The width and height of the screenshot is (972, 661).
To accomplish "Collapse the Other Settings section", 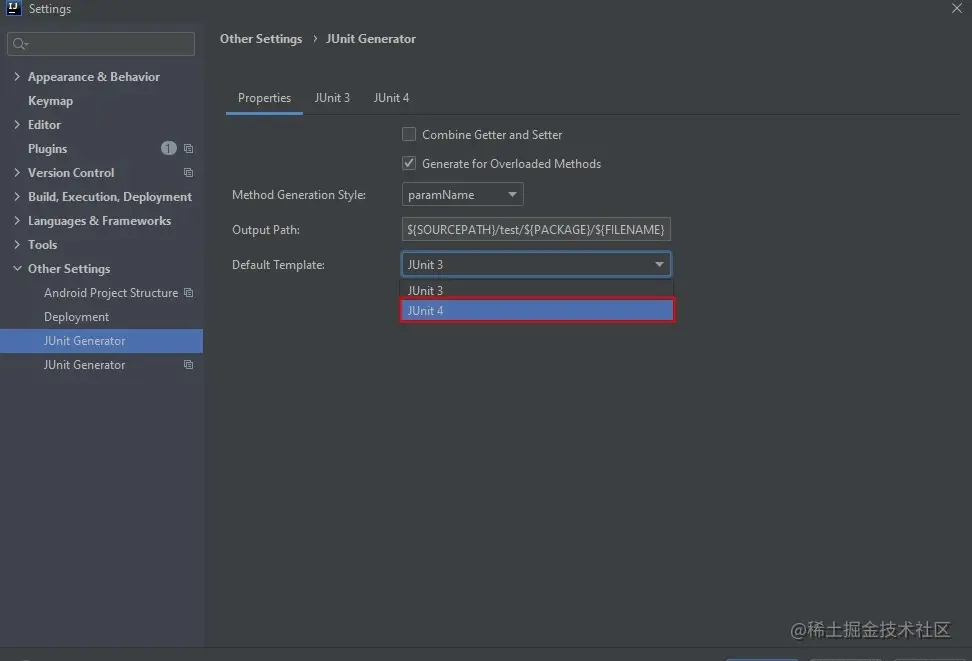I will click(x=17, y=269).
